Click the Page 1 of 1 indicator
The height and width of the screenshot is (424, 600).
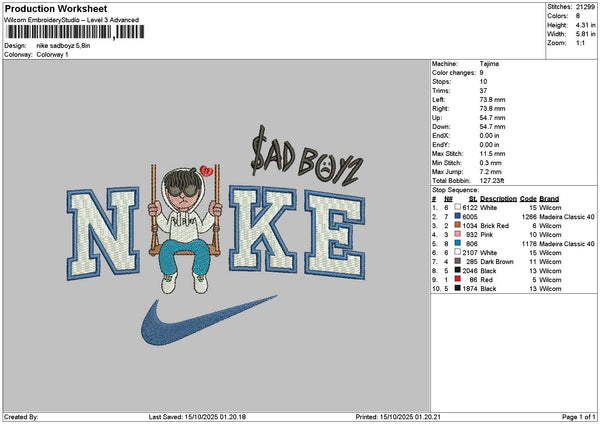pos(579,417)
